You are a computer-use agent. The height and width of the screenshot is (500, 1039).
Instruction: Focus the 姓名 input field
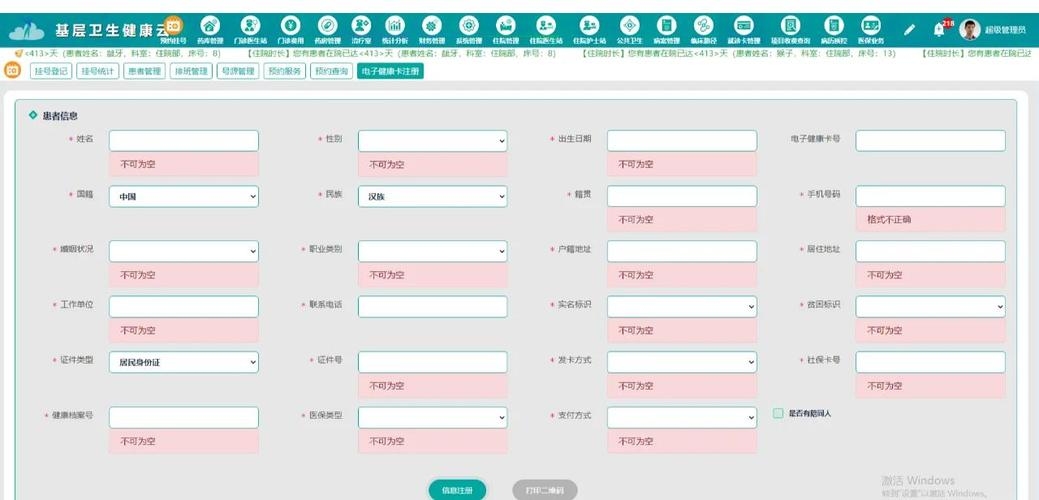pos(184,140)
